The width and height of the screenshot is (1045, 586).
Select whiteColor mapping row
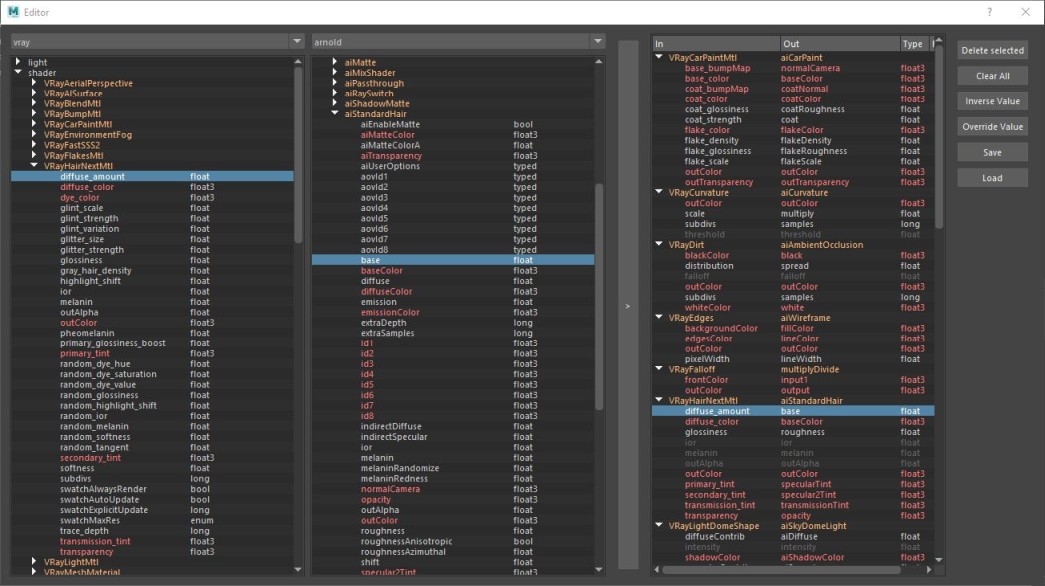tap(793, 307)
